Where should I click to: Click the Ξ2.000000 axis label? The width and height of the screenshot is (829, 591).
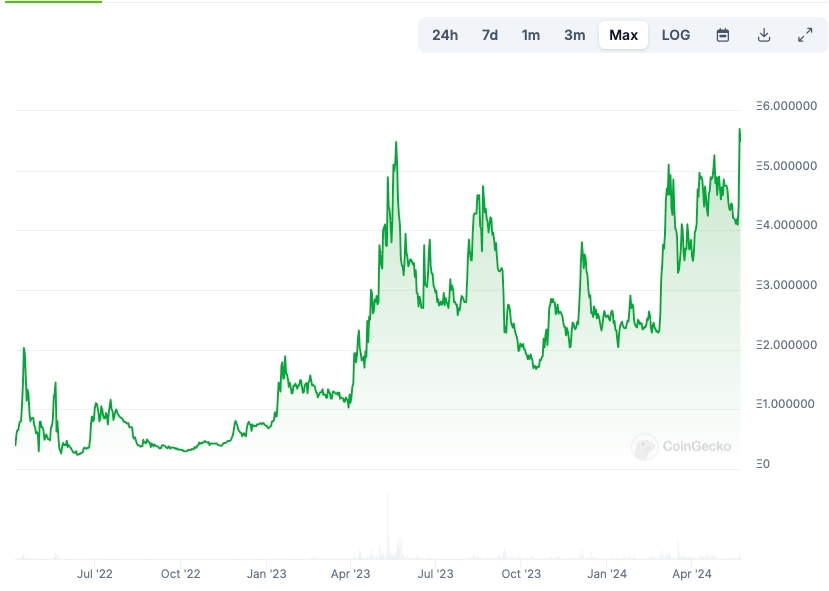pos(786,345)
